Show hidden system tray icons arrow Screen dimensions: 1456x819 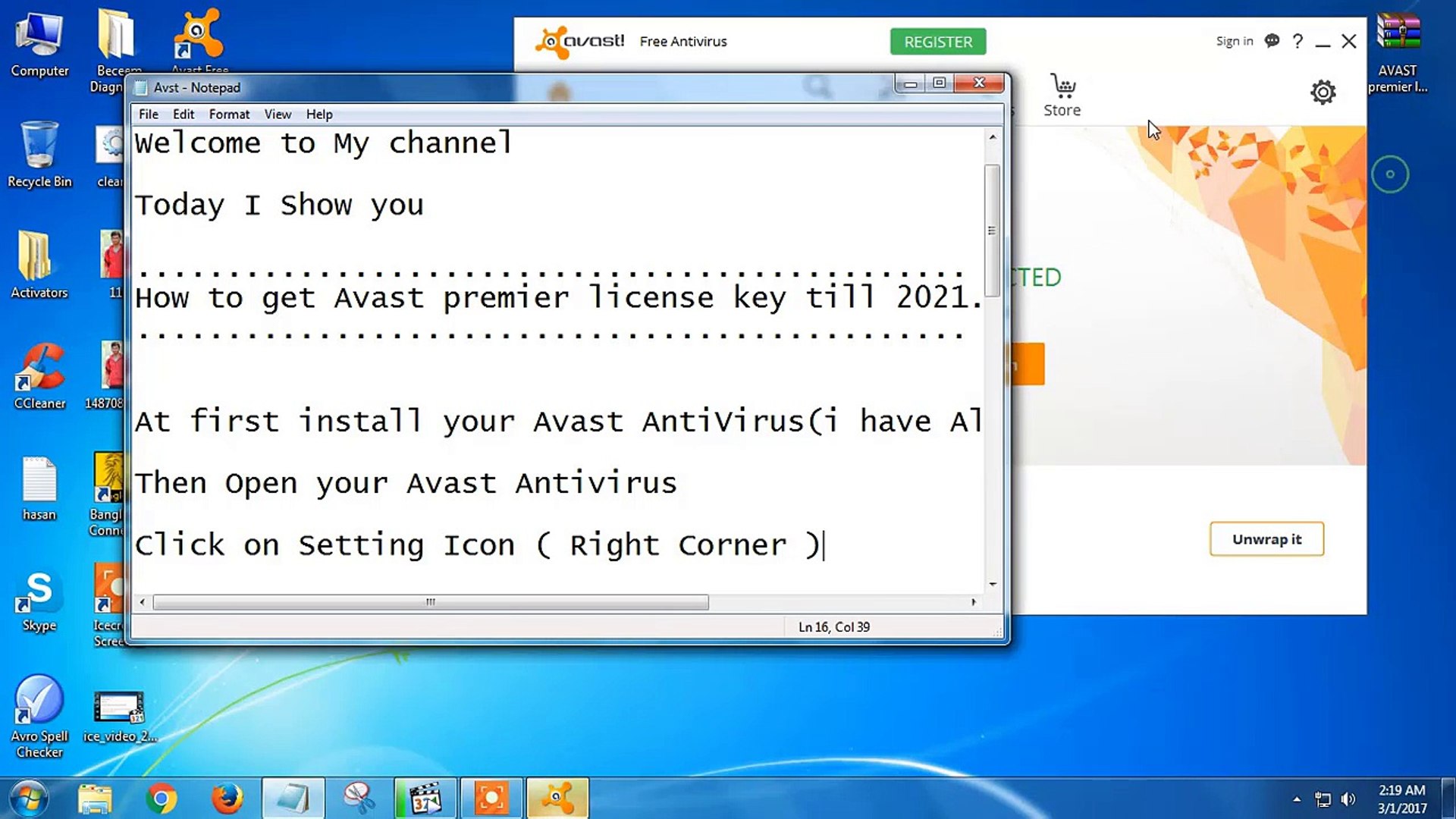point(1297,799)
